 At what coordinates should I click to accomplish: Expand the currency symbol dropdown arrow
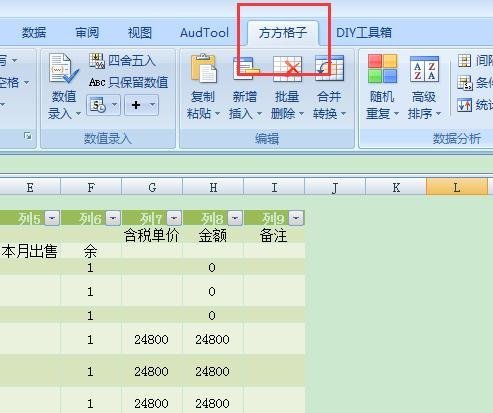tap(114, 105)
